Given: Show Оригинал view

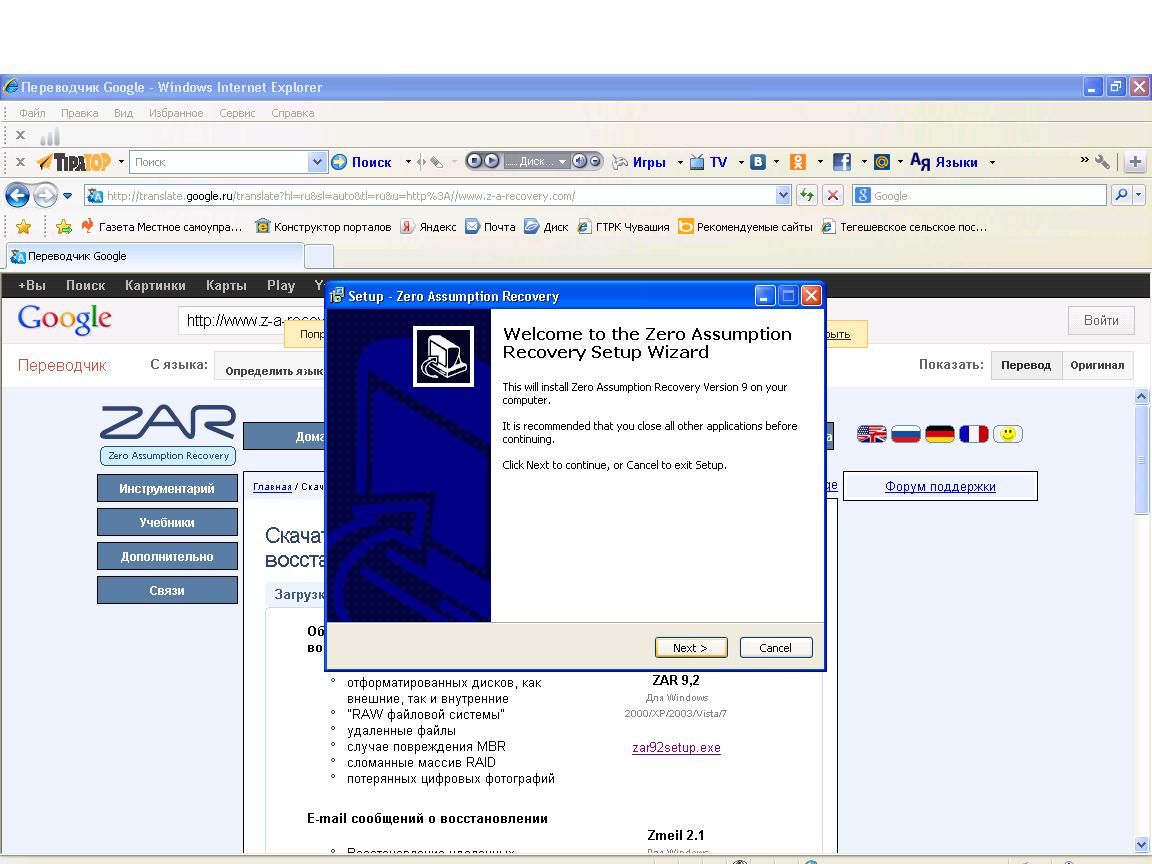Looking at the screenshot, I should (1097, 365).
